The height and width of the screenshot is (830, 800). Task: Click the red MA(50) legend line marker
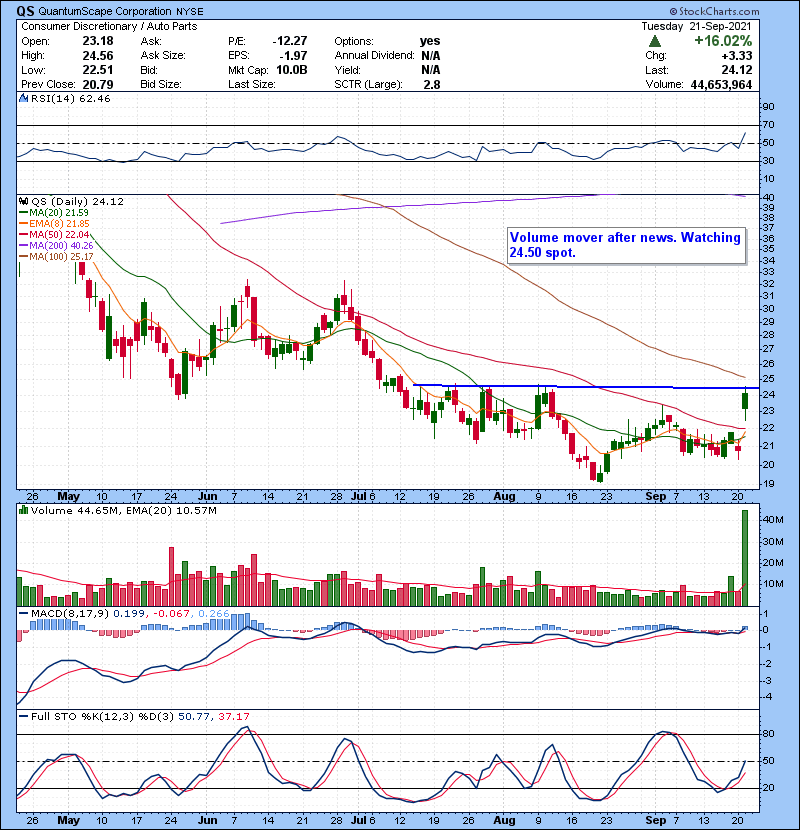tap(23, 235)
